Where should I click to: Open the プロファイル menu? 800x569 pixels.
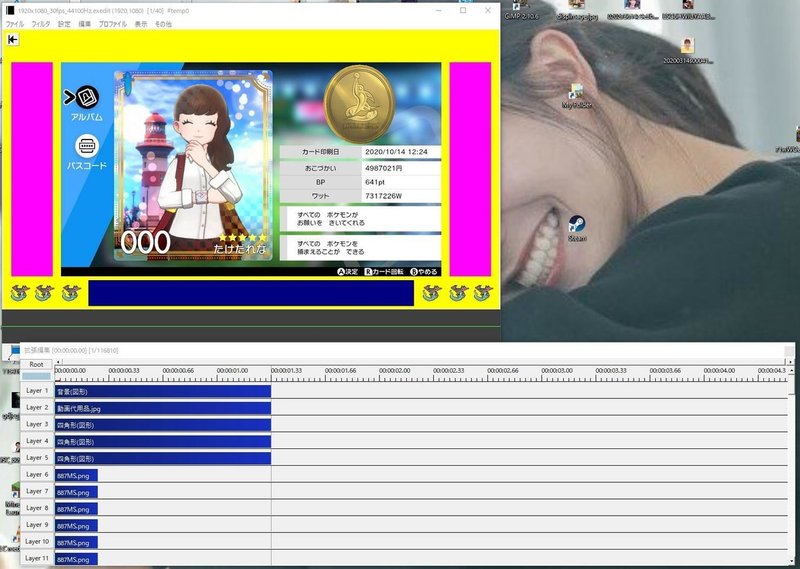pos(112,24)
